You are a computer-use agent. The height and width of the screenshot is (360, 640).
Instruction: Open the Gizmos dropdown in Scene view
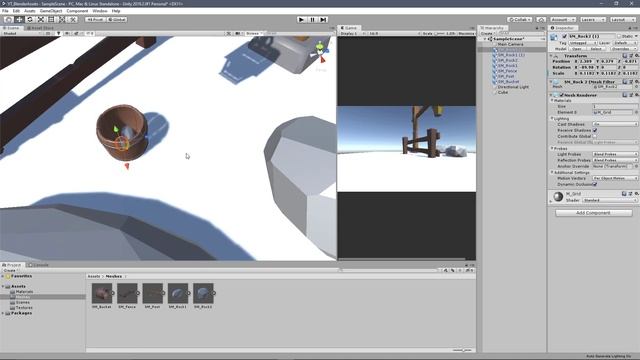click(x=254, y=33)
